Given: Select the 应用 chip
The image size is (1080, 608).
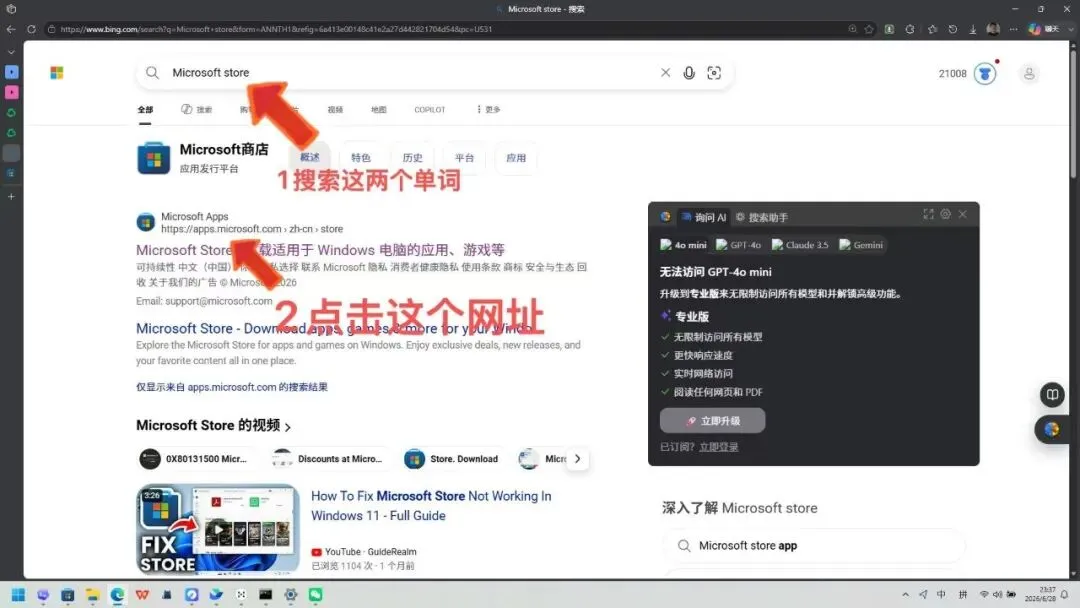Looking at the screenshot, I should click(x=516, y=158).
